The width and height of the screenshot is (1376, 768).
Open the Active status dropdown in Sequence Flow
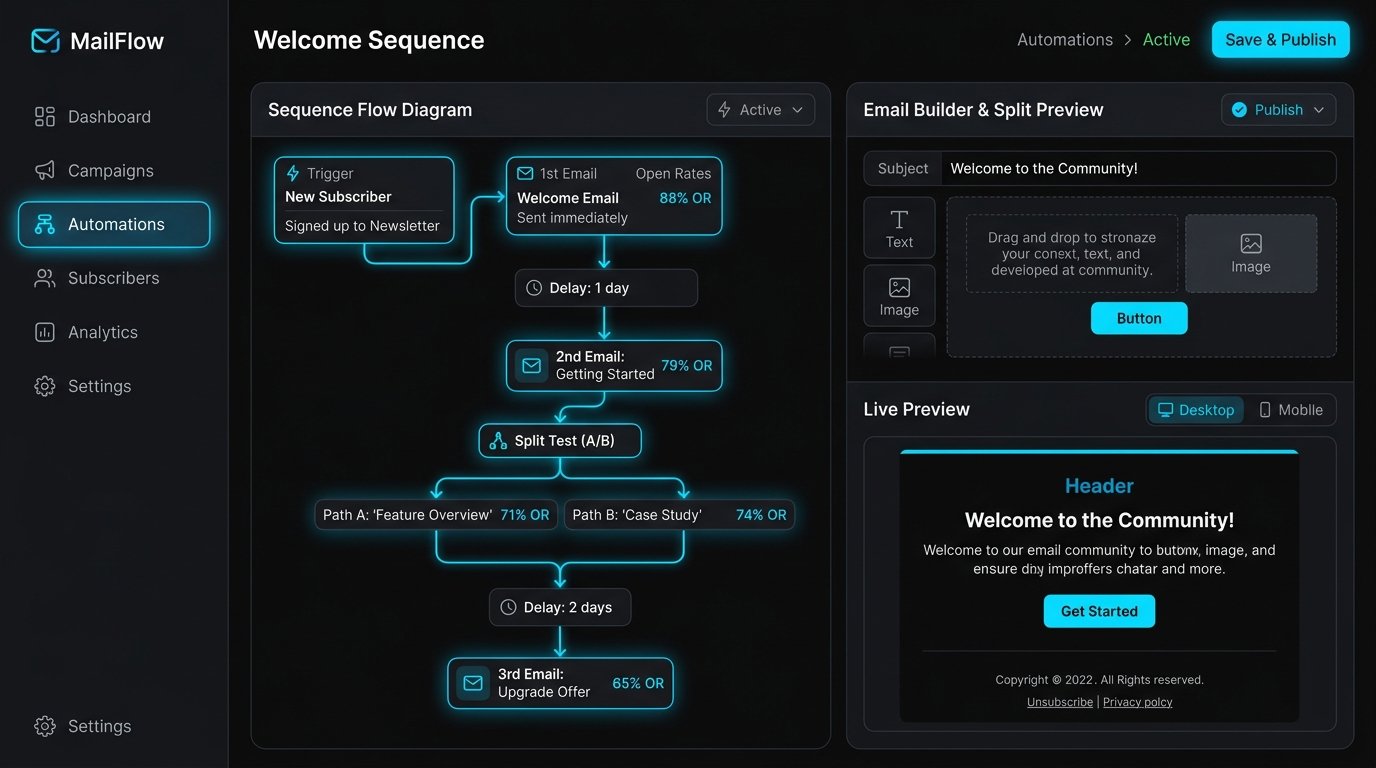click(761, 110)
